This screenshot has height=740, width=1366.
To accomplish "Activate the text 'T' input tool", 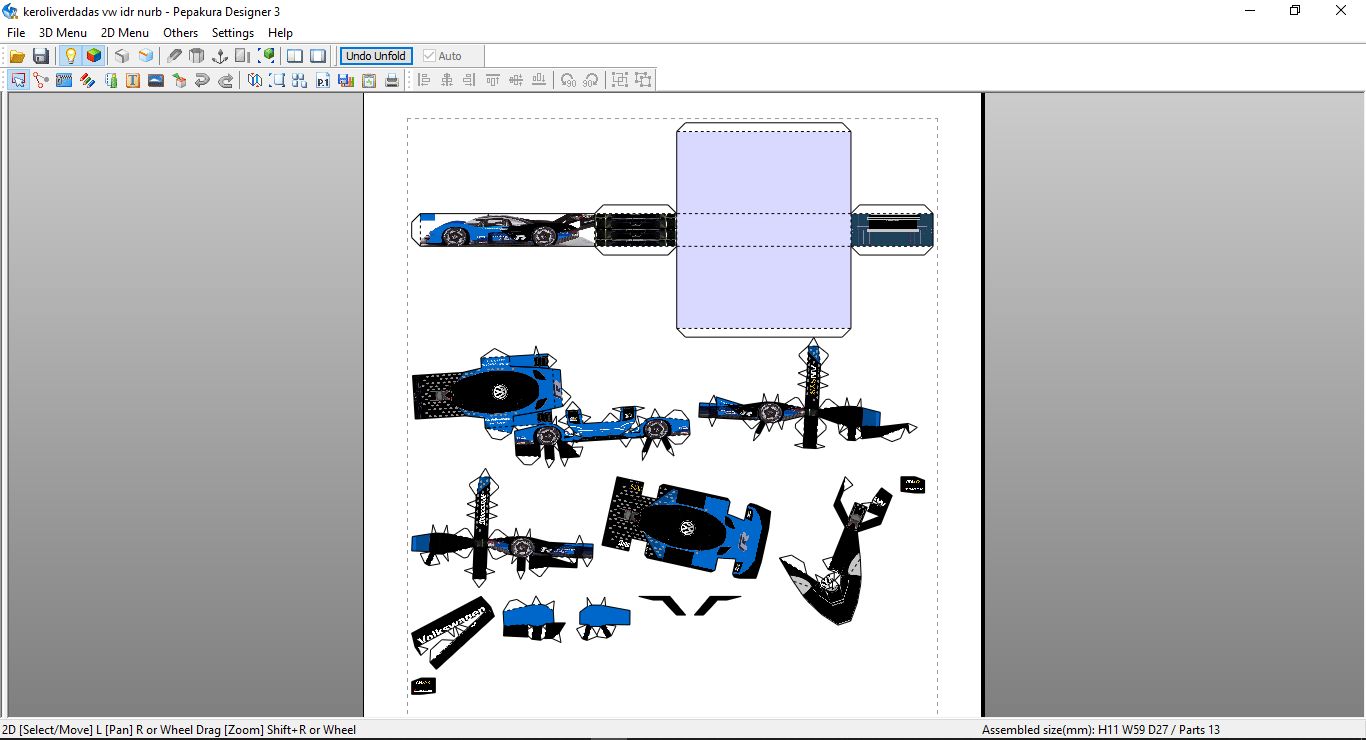I will coord(133,81).
